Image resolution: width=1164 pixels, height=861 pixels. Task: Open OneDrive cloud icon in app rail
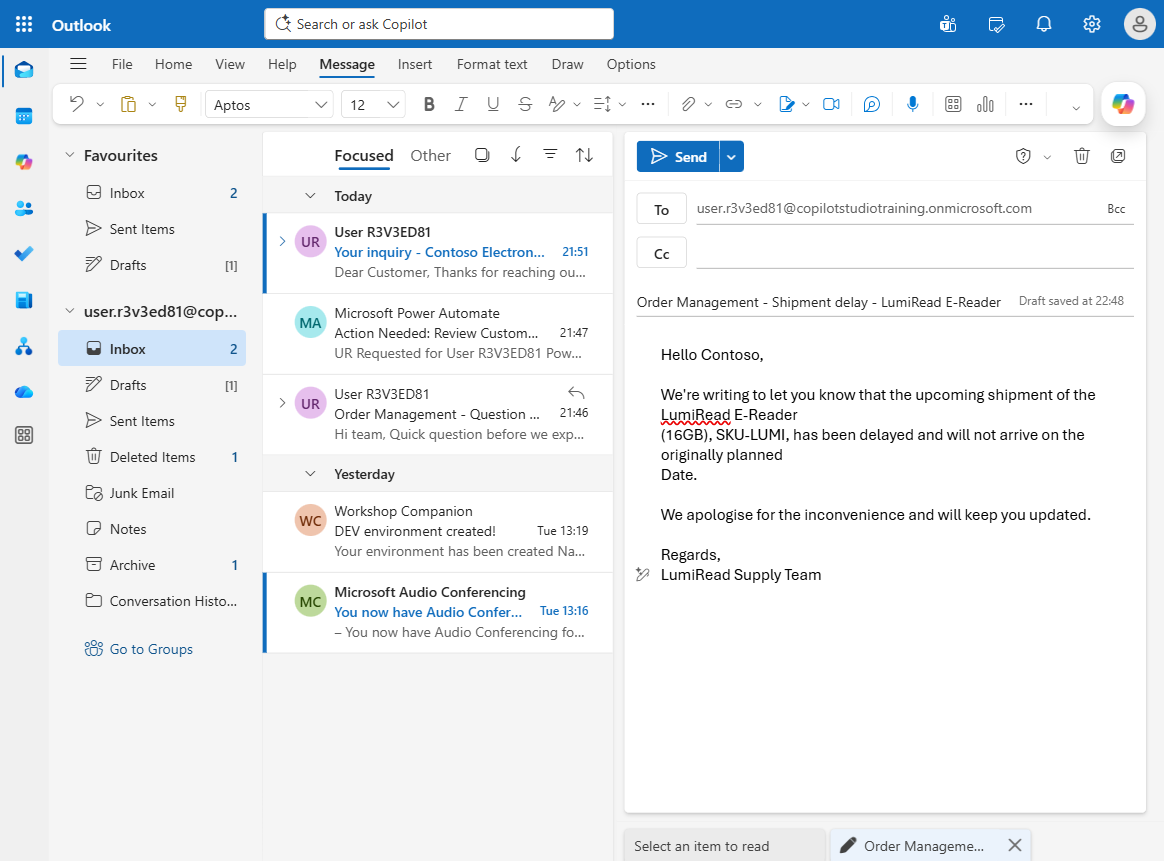click(24, 392)
